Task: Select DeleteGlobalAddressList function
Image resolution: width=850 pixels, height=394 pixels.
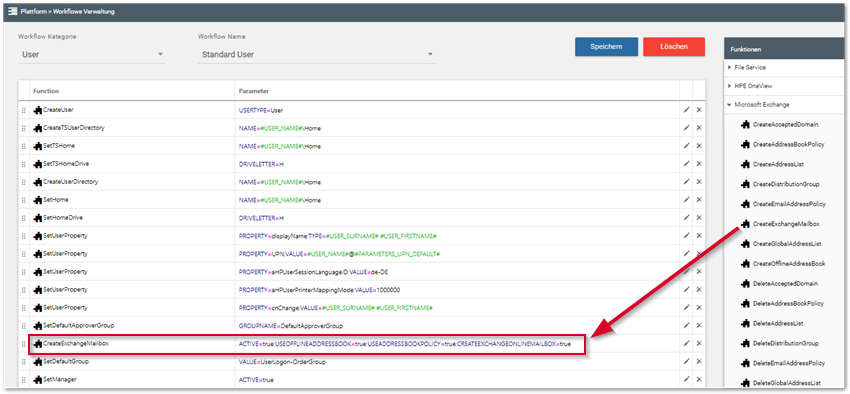Action: coord(781,383)
